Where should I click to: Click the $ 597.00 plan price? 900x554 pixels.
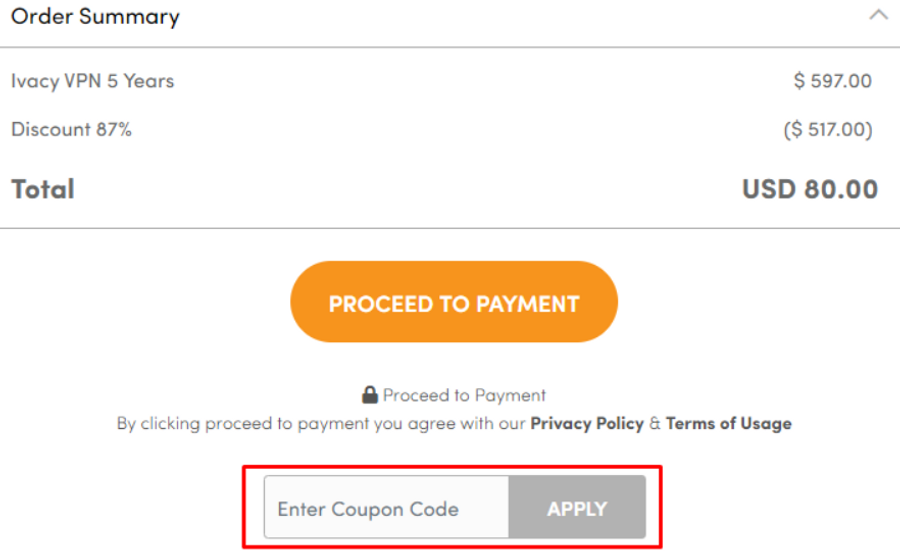pyautogui.click(x=833, y=81)
